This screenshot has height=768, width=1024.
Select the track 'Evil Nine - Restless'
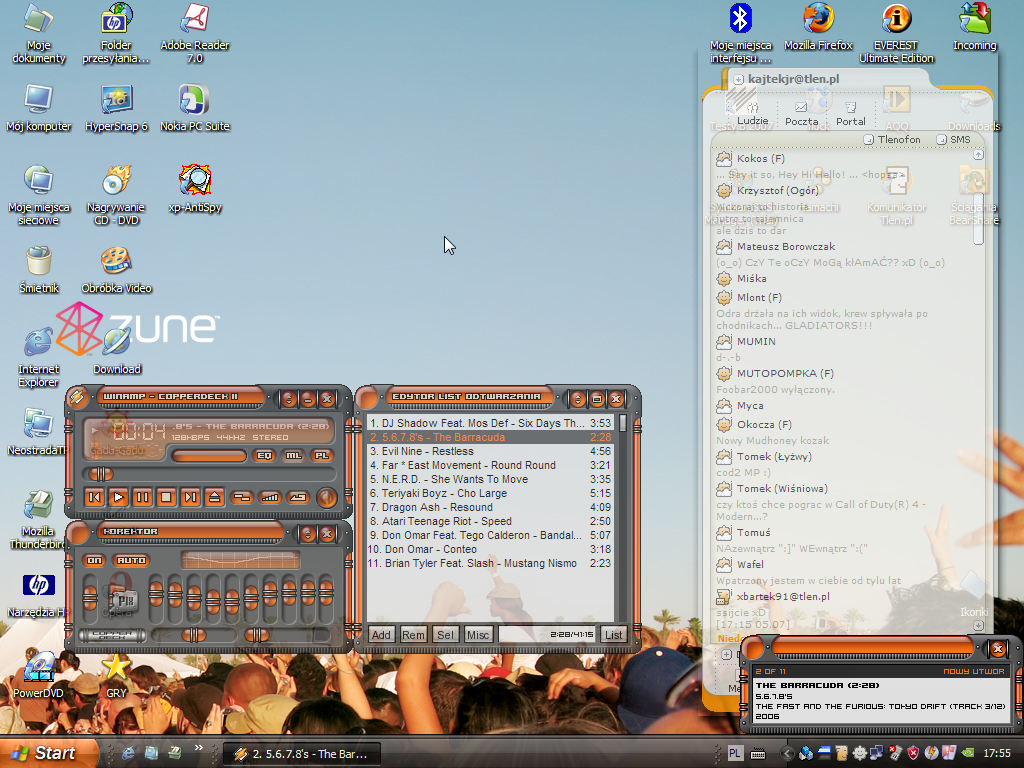point(490,451)
